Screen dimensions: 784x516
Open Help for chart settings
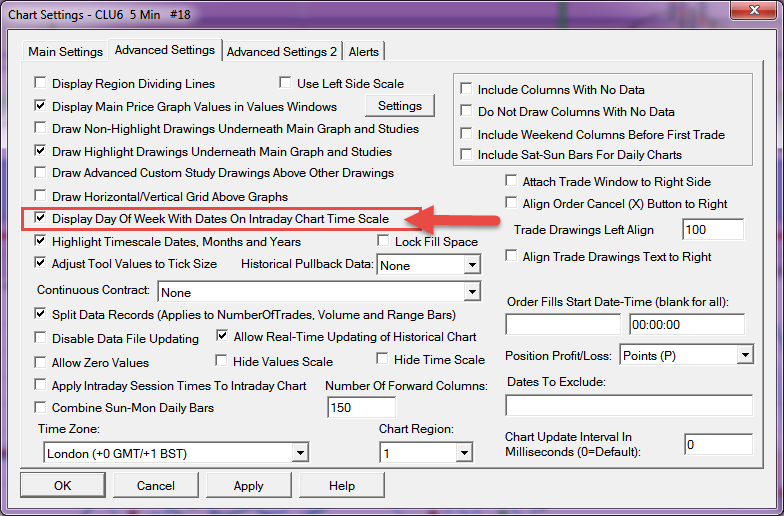(x=342, y=485)
